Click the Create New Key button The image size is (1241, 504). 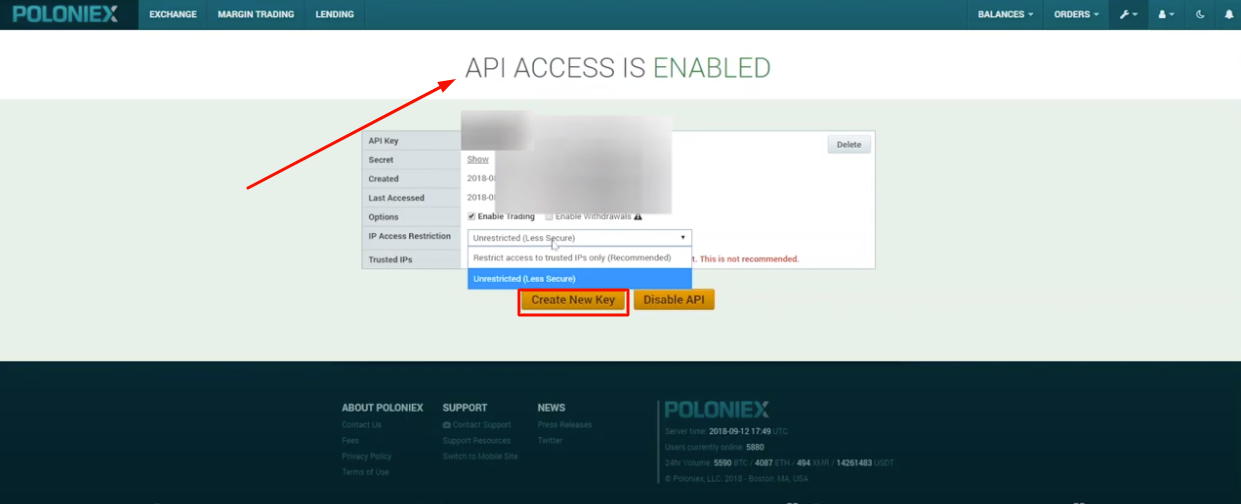coord(573,300)
